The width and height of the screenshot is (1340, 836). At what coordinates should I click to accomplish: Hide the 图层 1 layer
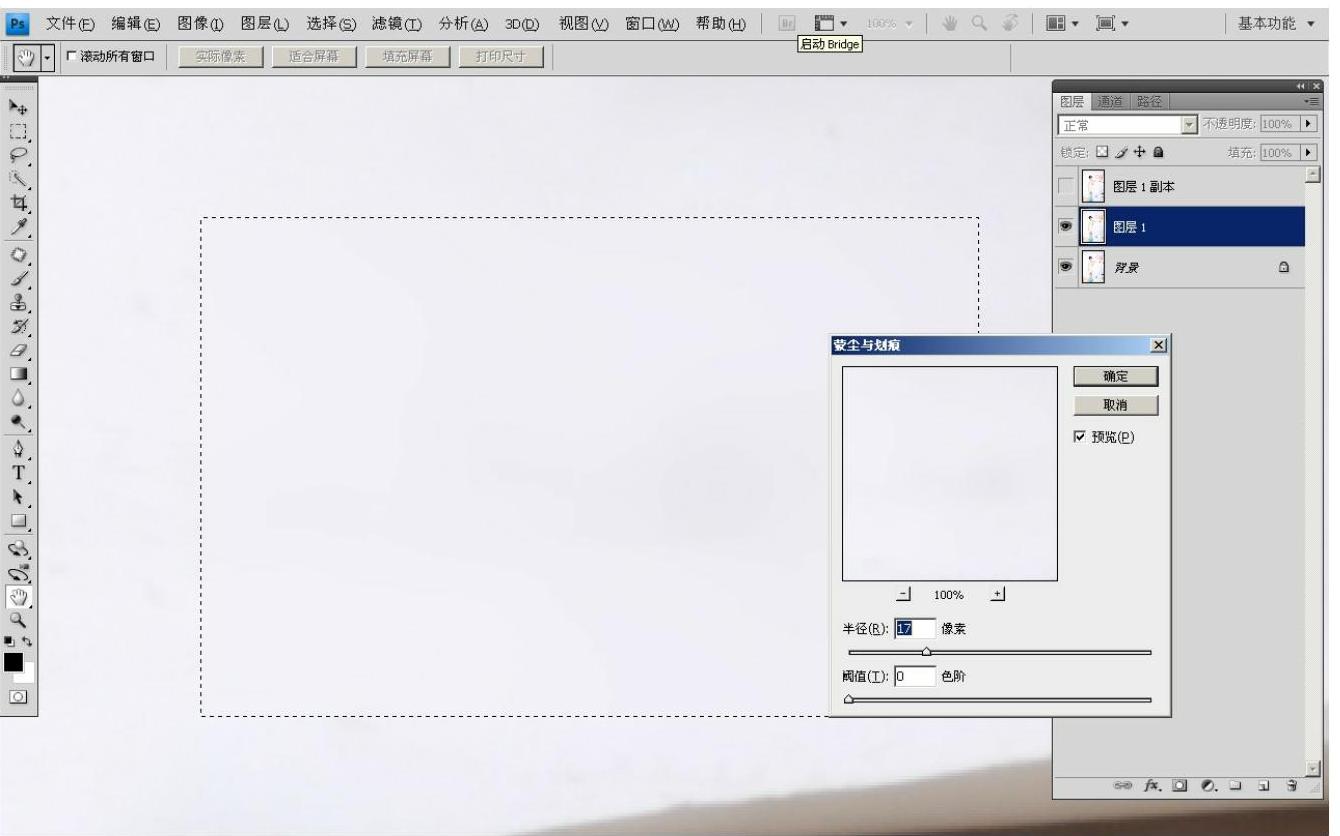1067,227
